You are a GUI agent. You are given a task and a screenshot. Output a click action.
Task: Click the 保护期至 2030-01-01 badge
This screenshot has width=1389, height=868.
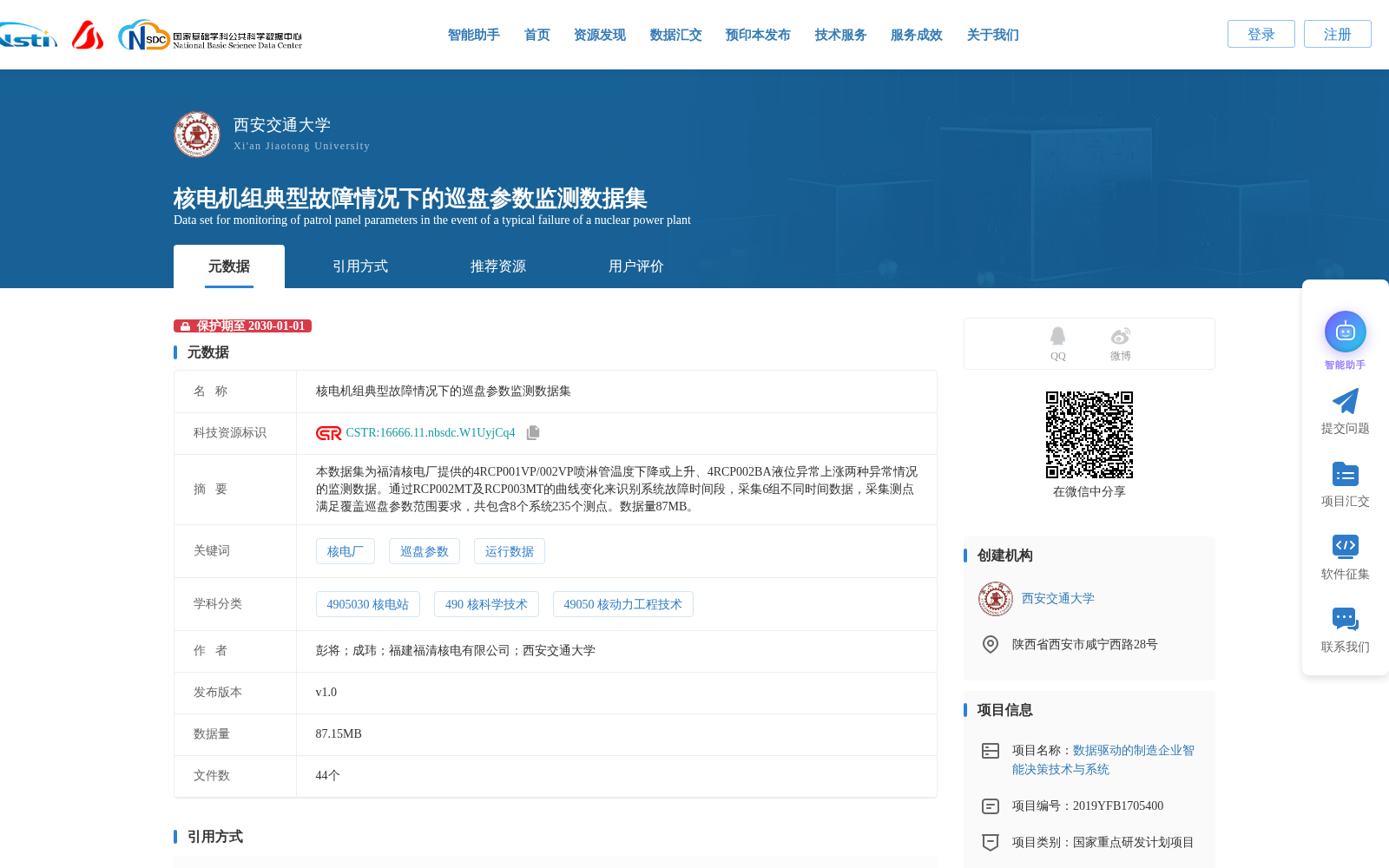click(x=242, y=326)
